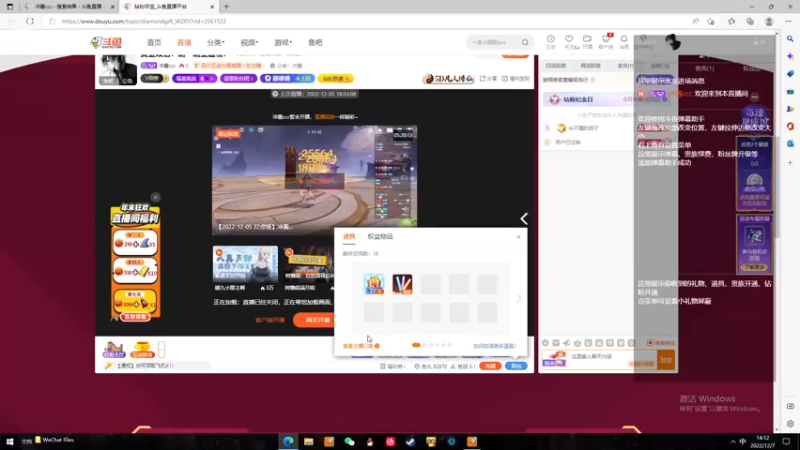The width and height of the screenshot is (800, 450).
Task: Click the emoji smiley icon in chat toolbar
Action: tap(545, 343)
